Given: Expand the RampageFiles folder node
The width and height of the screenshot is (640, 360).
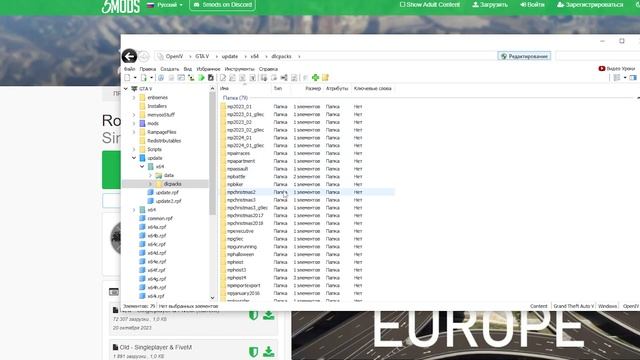Looking at the screenshot, I should coord(134,132).
